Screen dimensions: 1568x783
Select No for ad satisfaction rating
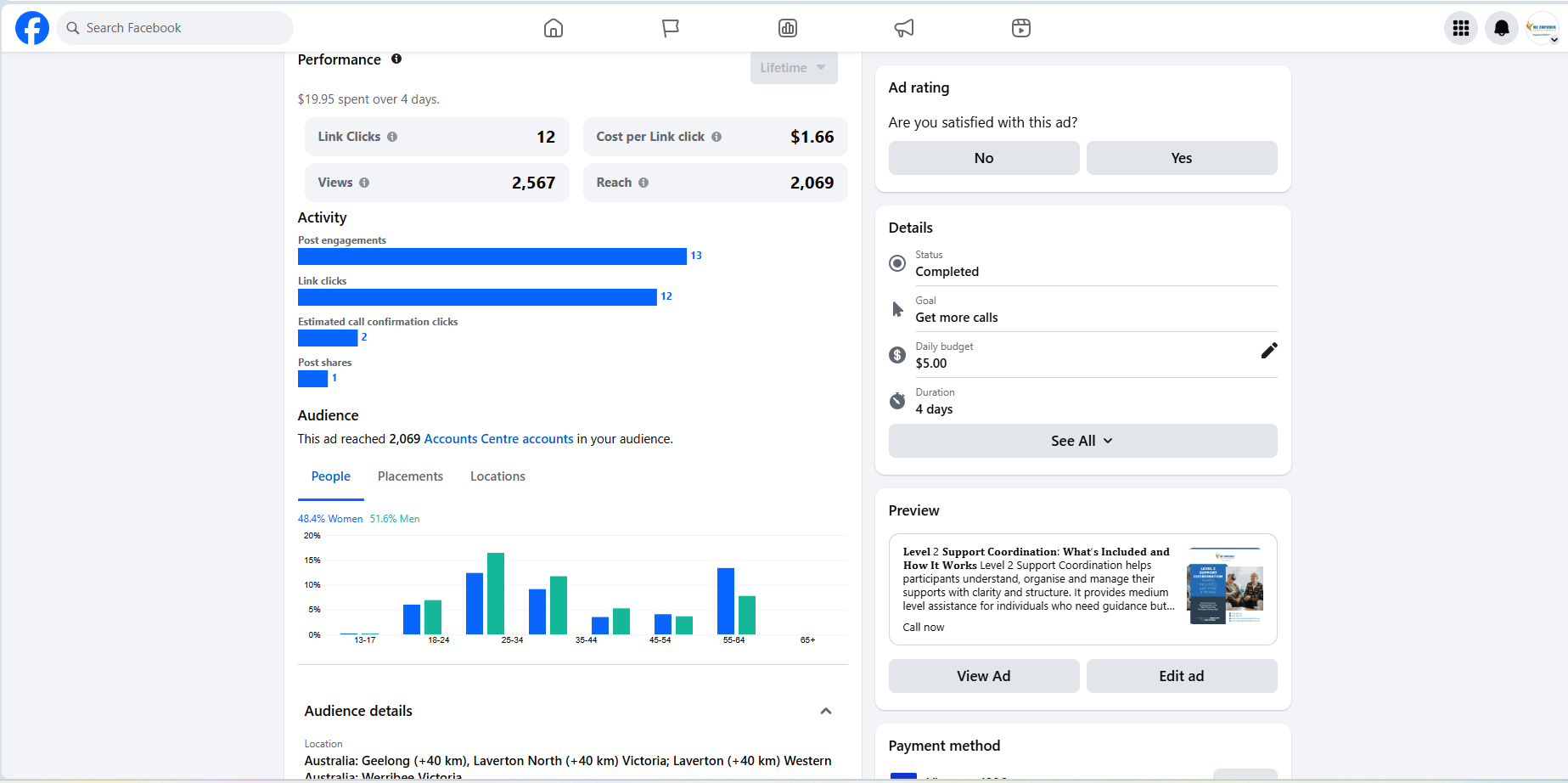(x=984, y=158)
